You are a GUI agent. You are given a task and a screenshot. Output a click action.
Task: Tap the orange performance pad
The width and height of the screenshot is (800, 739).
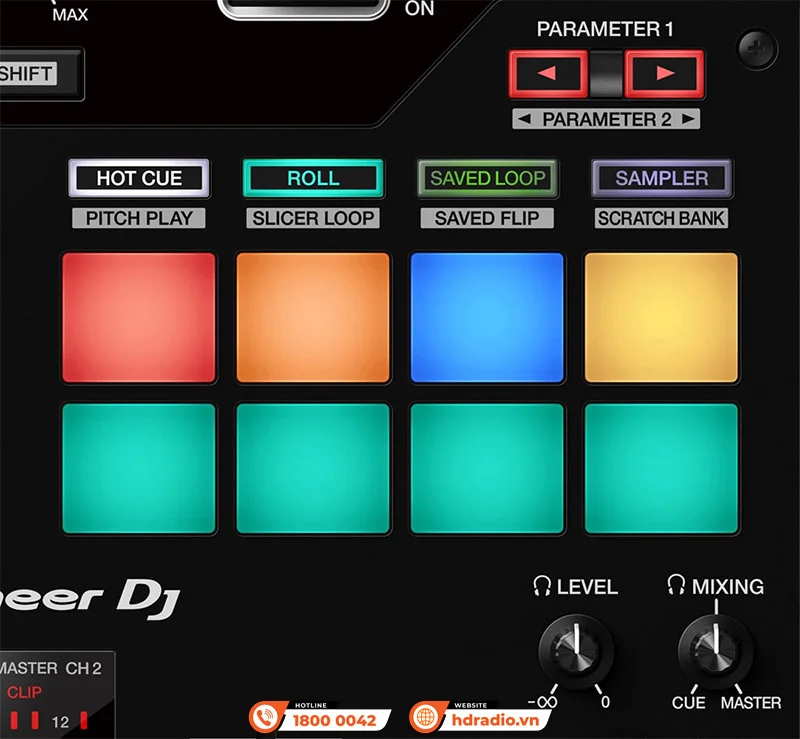click(313, 317)
